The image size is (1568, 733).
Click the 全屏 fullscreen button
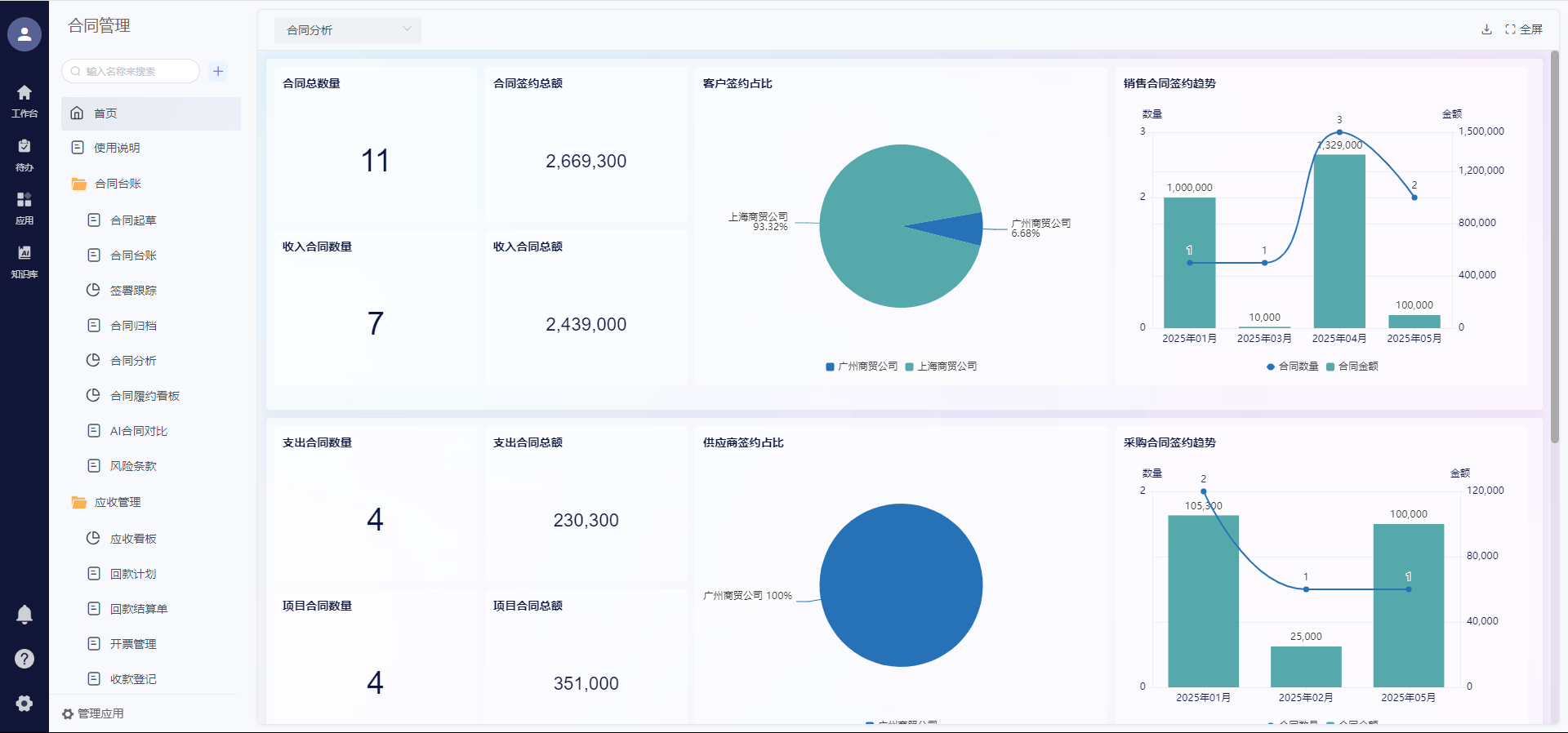click(1524, 29)
